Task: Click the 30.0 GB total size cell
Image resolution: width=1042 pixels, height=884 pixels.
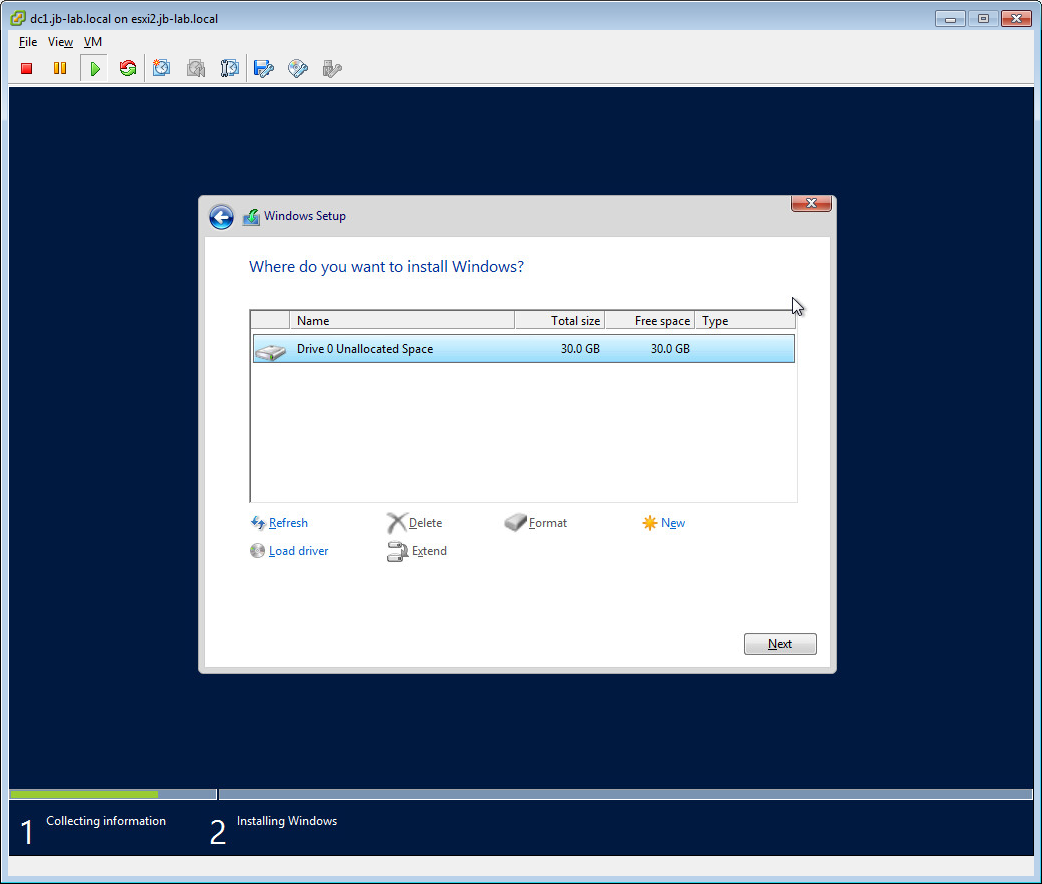Action: point(579,349)
